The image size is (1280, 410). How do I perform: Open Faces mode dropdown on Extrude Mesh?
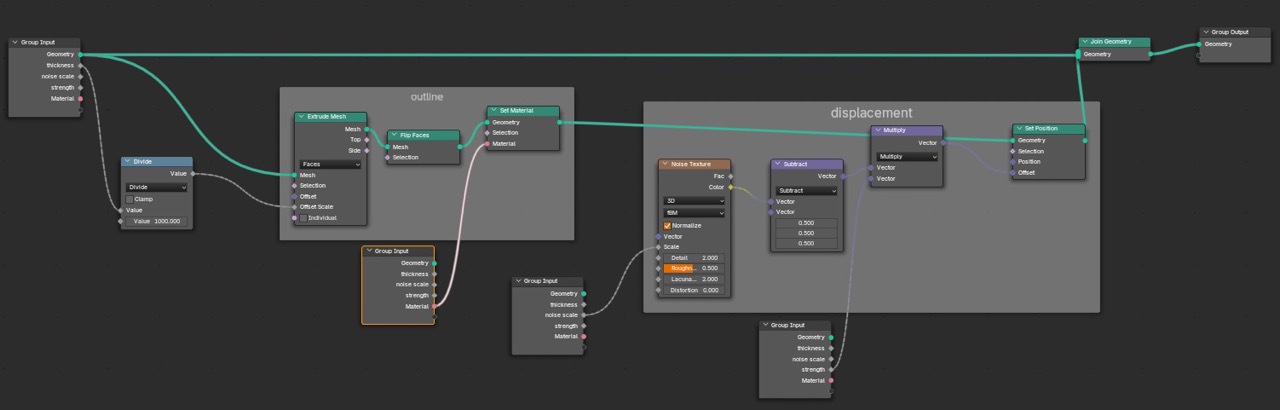(330, 164)
